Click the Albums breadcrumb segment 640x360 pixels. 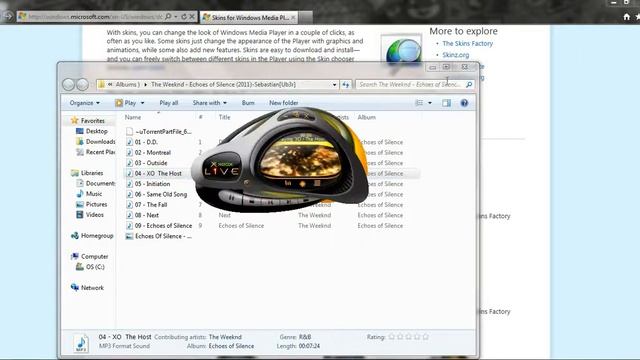click(x=127, y=84)
